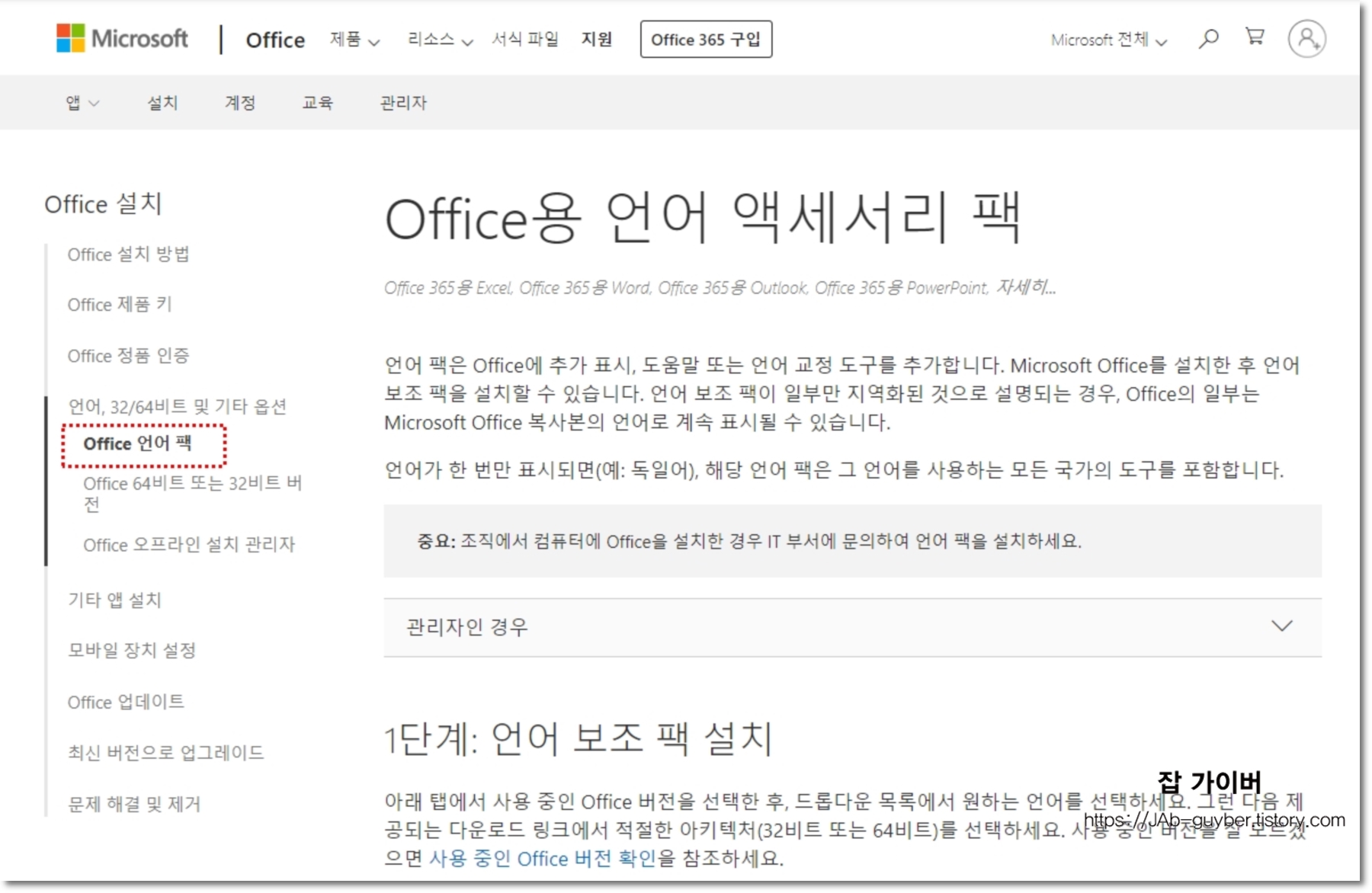This screenshot has width=1372, height=893.
Task: Select the 설치 tab
Action: coord(162,103)
